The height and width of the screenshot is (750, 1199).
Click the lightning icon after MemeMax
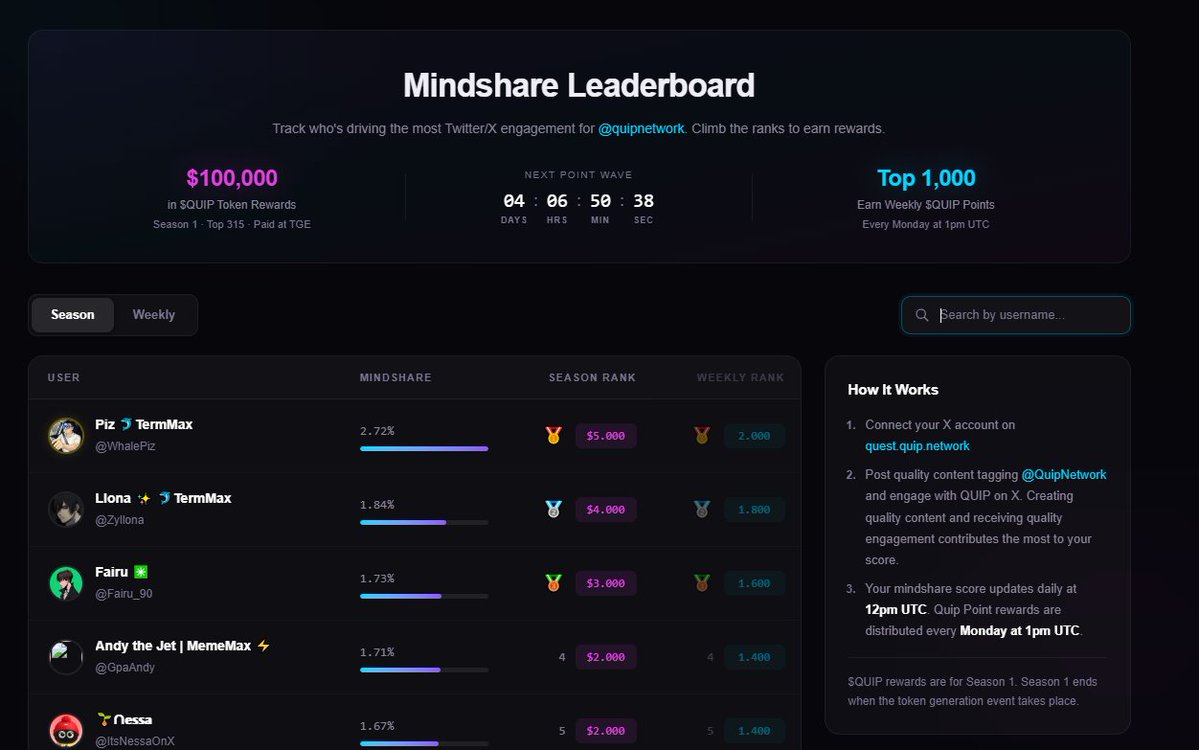(263, 646)
